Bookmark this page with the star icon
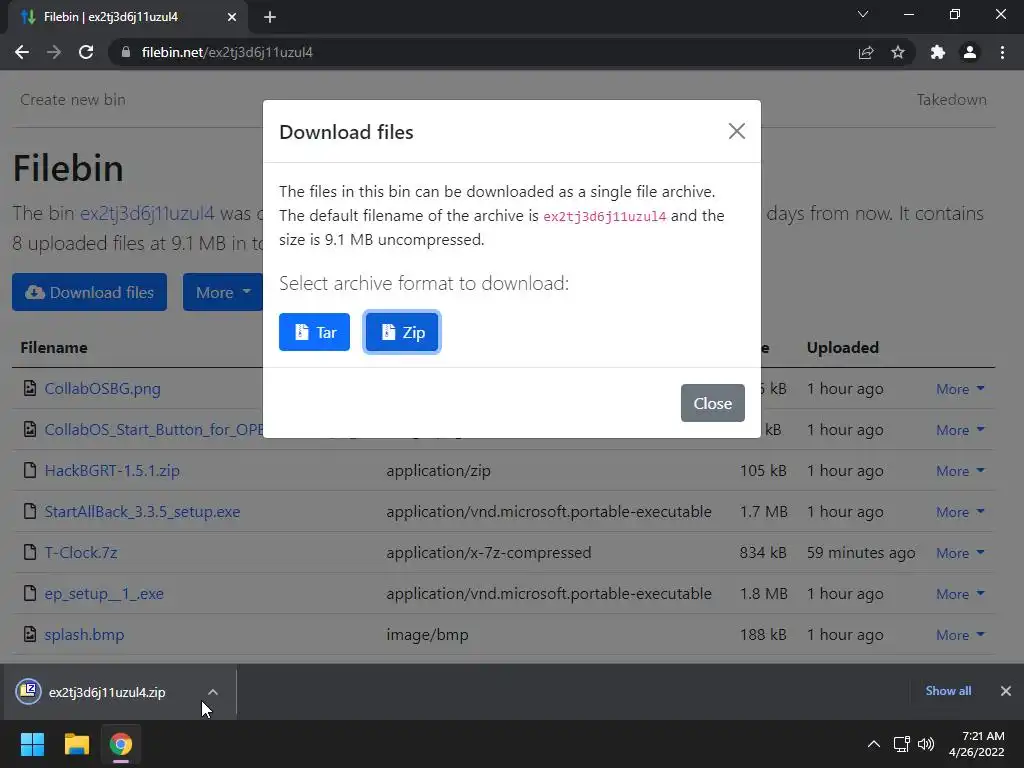This screenshot has width=1024, height=768. coord(898,52)
